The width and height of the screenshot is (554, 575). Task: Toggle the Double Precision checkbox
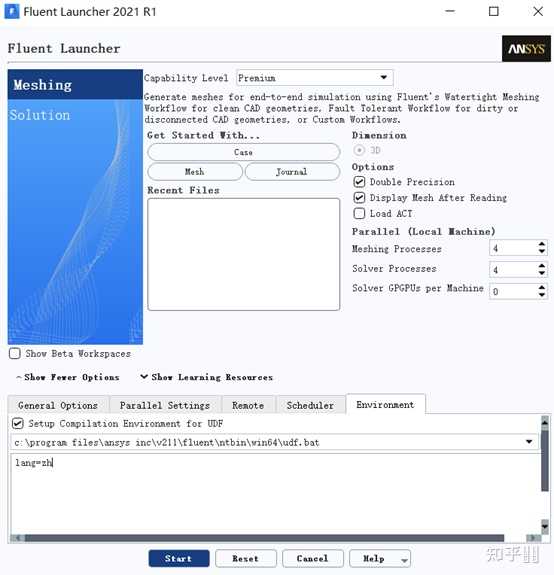pos(359,182)
